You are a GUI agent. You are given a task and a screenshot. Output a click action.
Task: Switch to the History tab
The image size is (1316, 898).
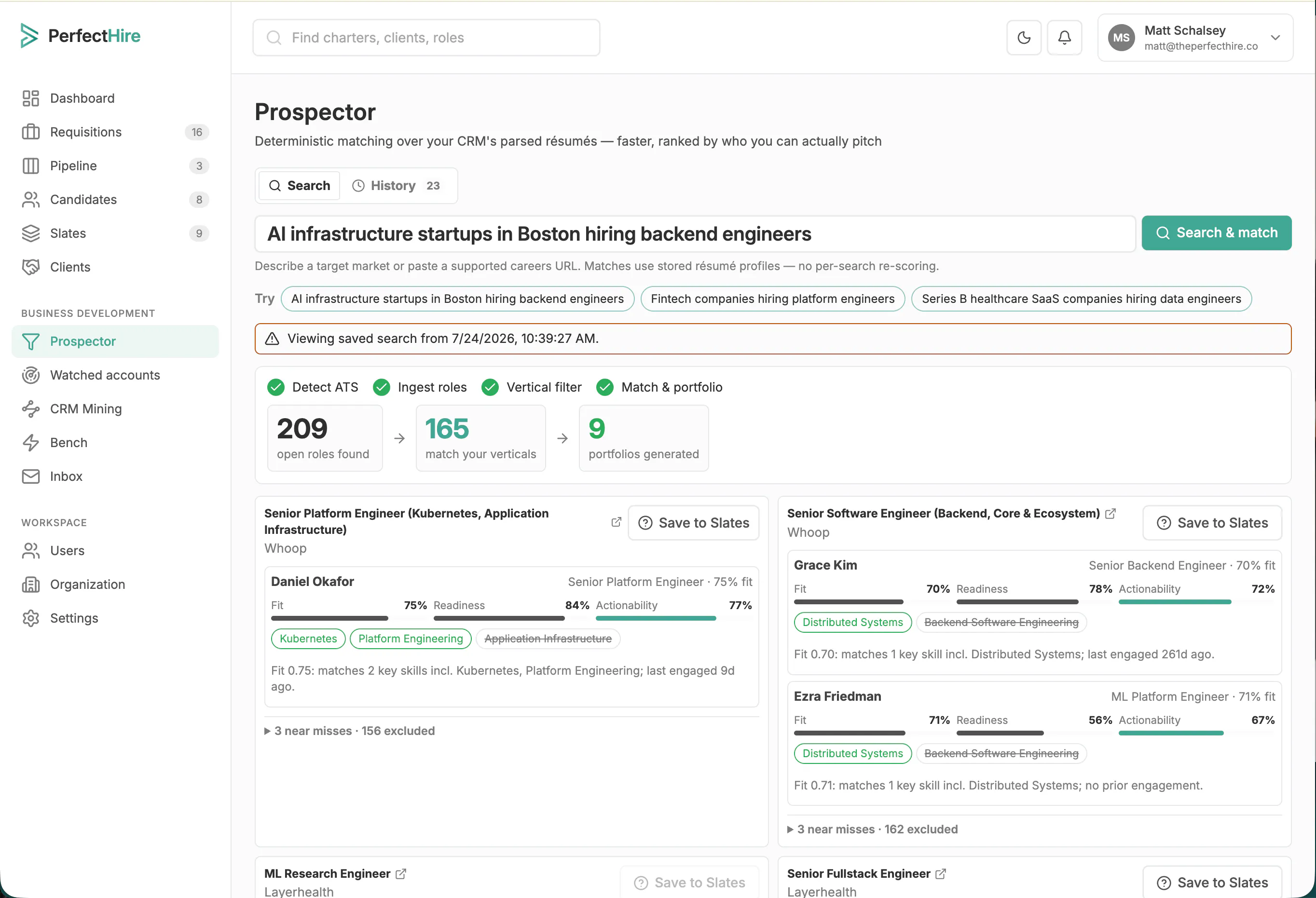click(397, 186)
